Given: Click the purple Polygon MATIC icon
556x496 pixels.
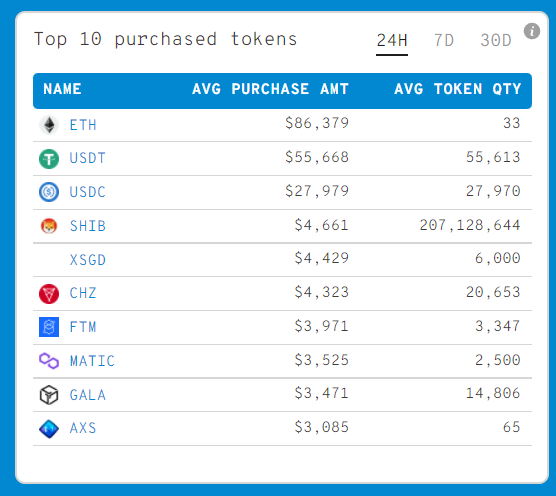Looking at the screenshot, I should (49, 361).
